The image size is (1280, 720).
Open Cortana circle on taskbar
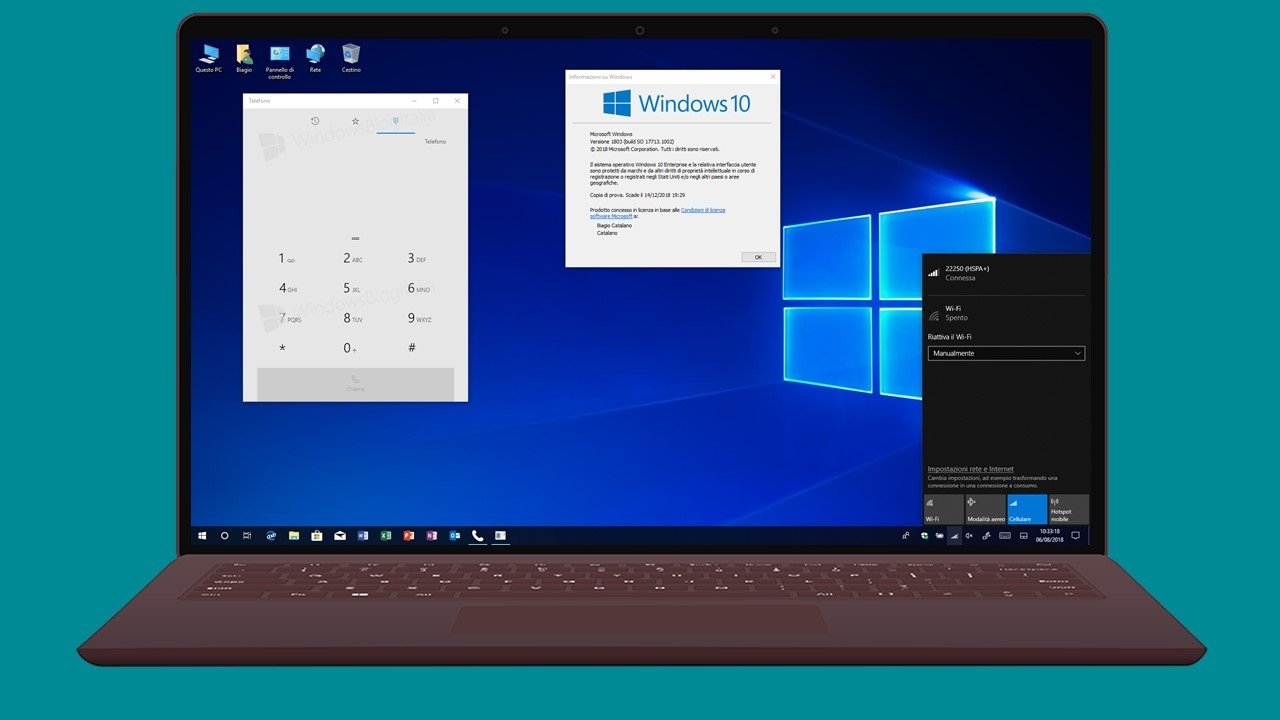[x=225, y=536]
